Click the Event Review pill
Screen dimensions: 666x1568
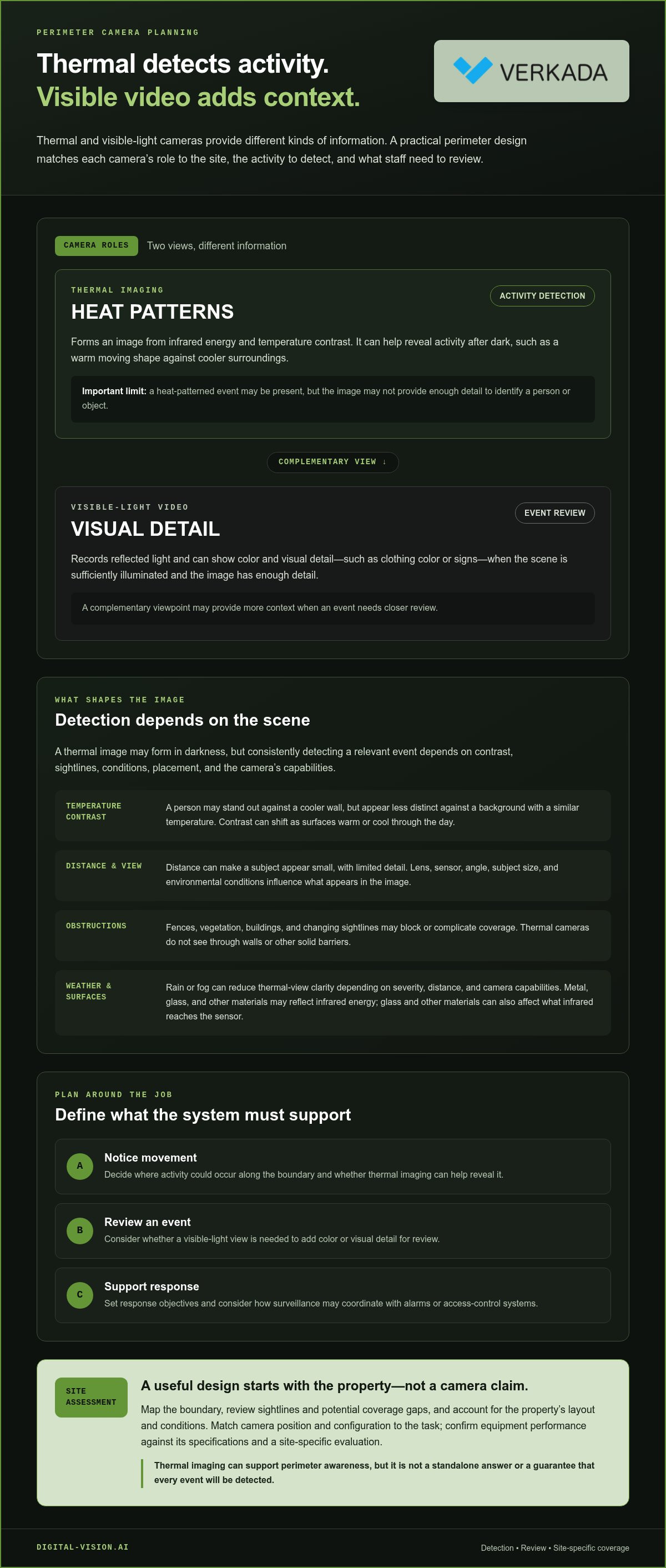point(554,513)
